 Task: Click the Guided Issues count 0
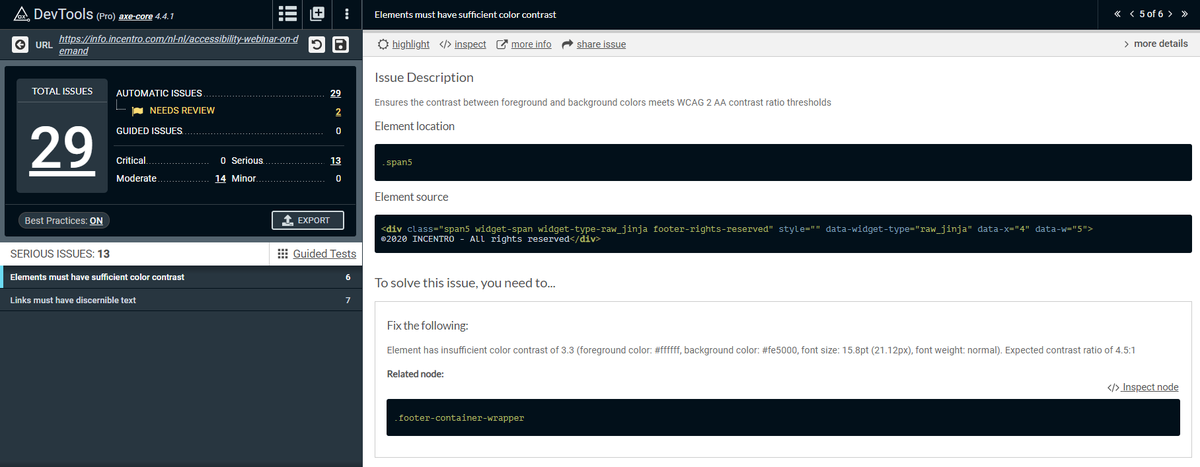(339, 130)
